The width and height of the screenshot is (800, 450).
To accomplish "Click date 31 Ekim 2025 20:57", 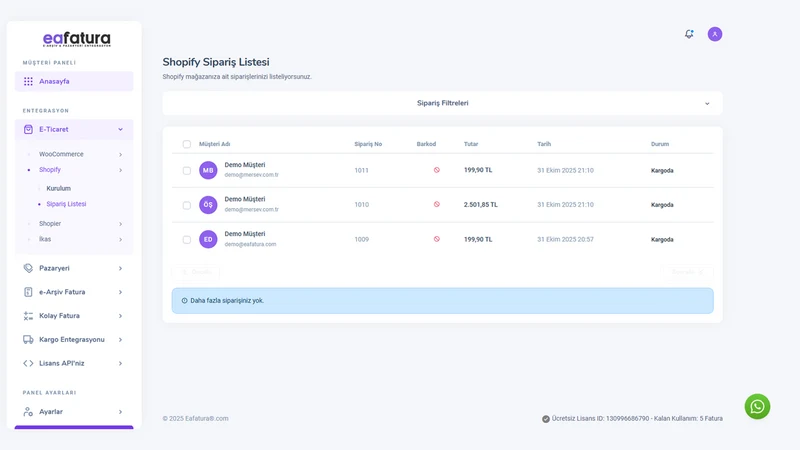I will coord(565,239).
